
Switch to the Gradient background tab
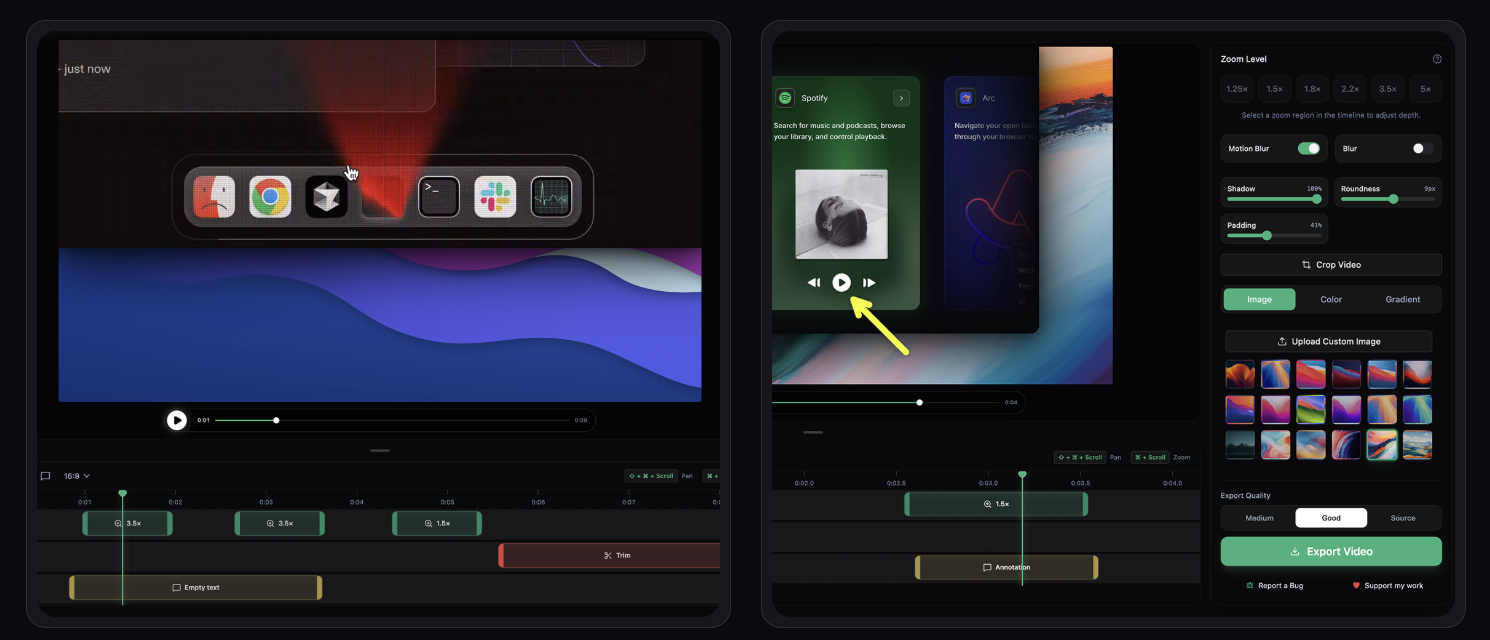tap(1402, 299)
